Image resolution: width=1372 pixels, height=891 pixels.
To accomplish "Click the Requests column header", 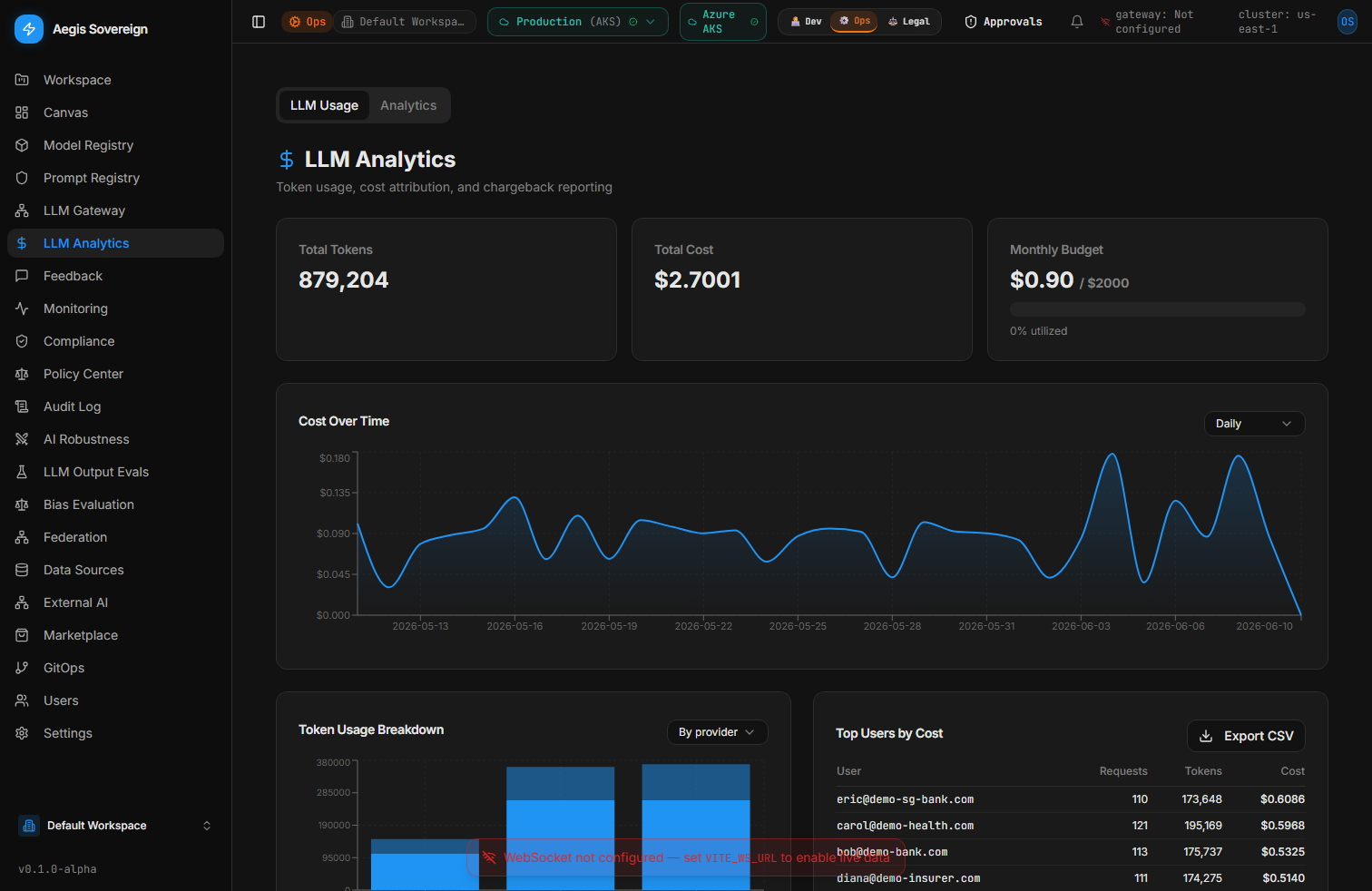I will coord(1123,771).
